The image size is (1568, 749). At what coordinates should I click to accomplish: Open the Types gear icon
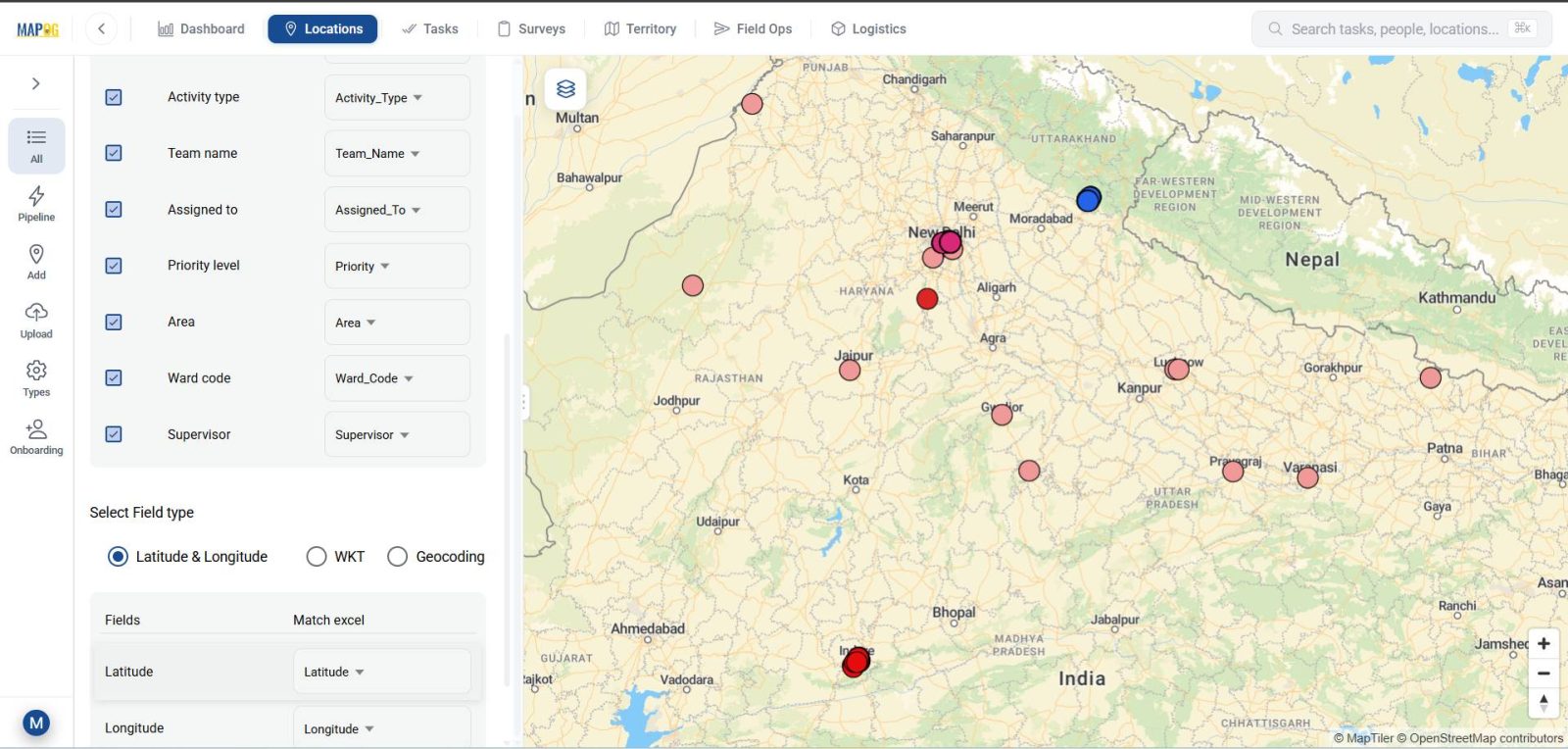coord(36,378)
